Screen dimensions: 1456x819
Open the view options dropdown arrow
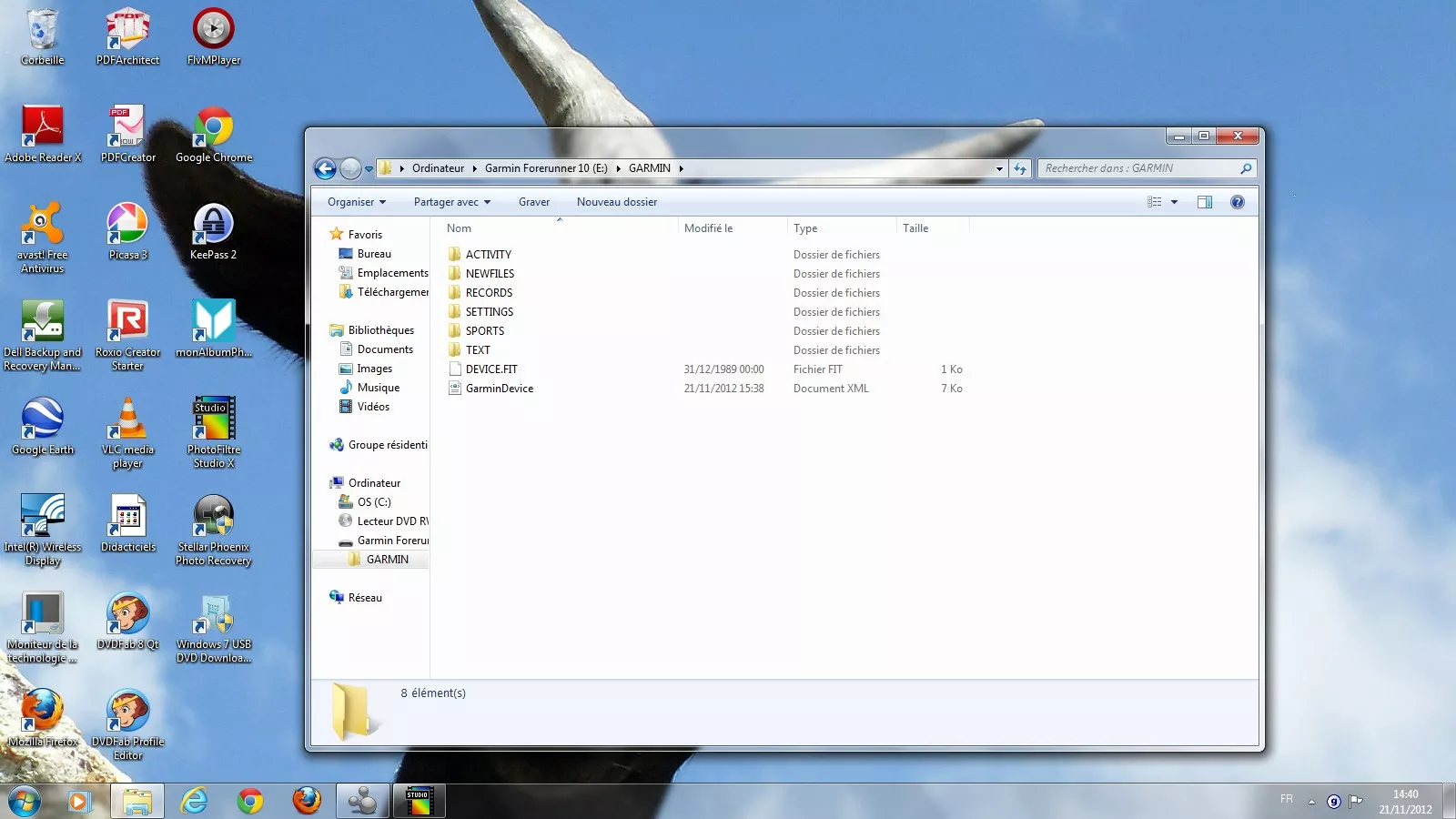tap(1174, 202)
